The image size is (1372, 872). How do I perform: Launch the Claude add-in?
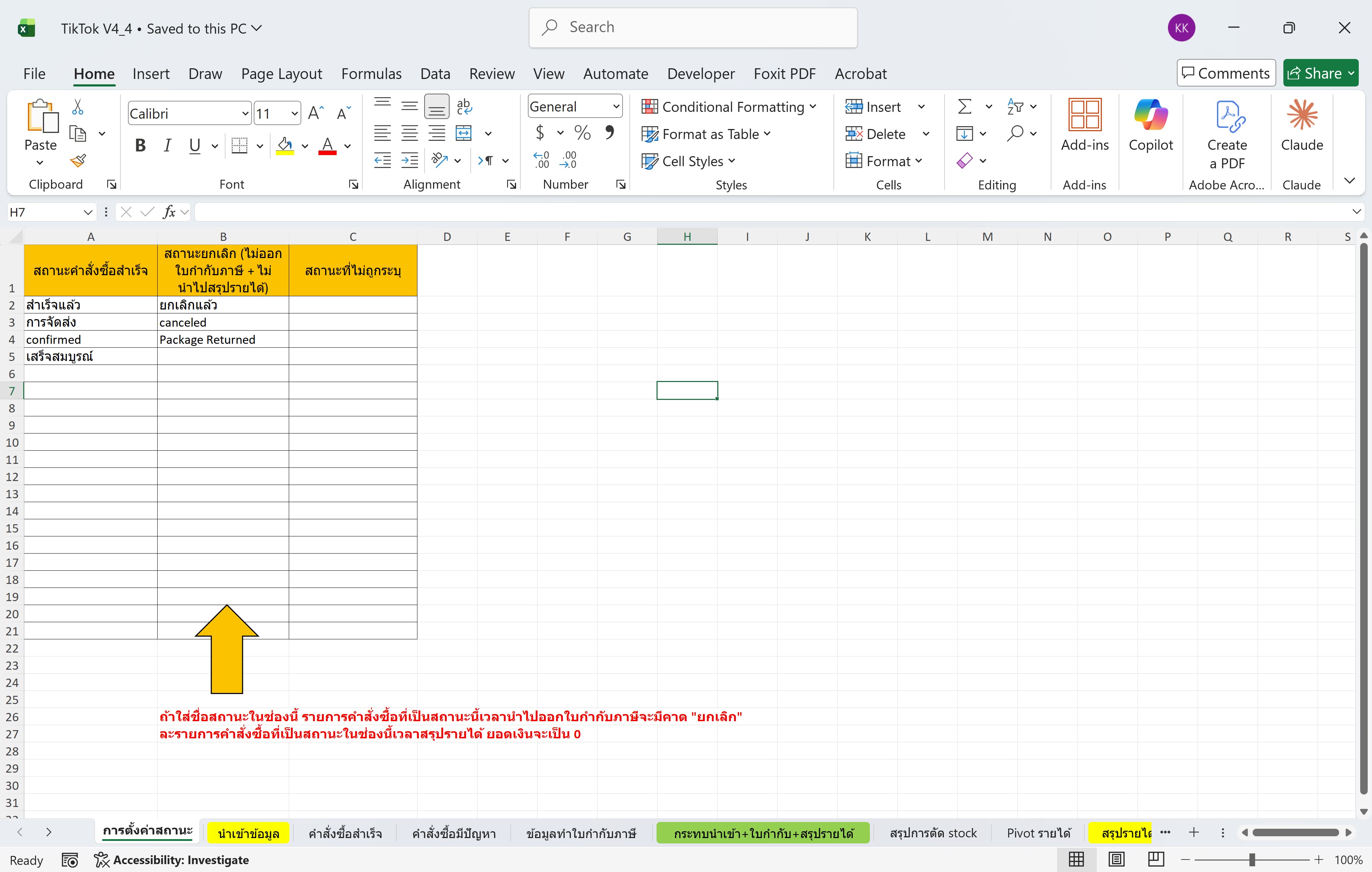click(1301, 125)
